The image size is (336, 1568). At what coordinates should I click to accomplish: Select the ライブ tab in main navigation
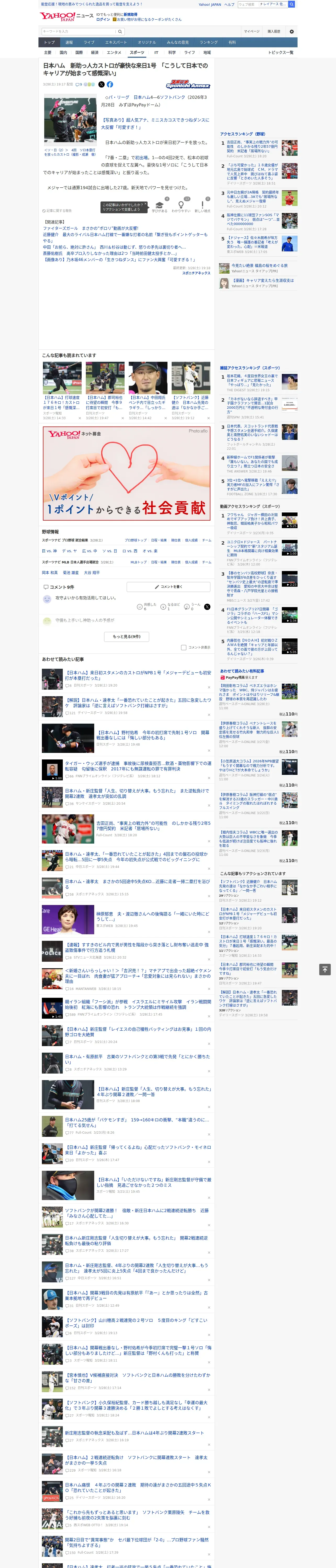coord(89,43)
